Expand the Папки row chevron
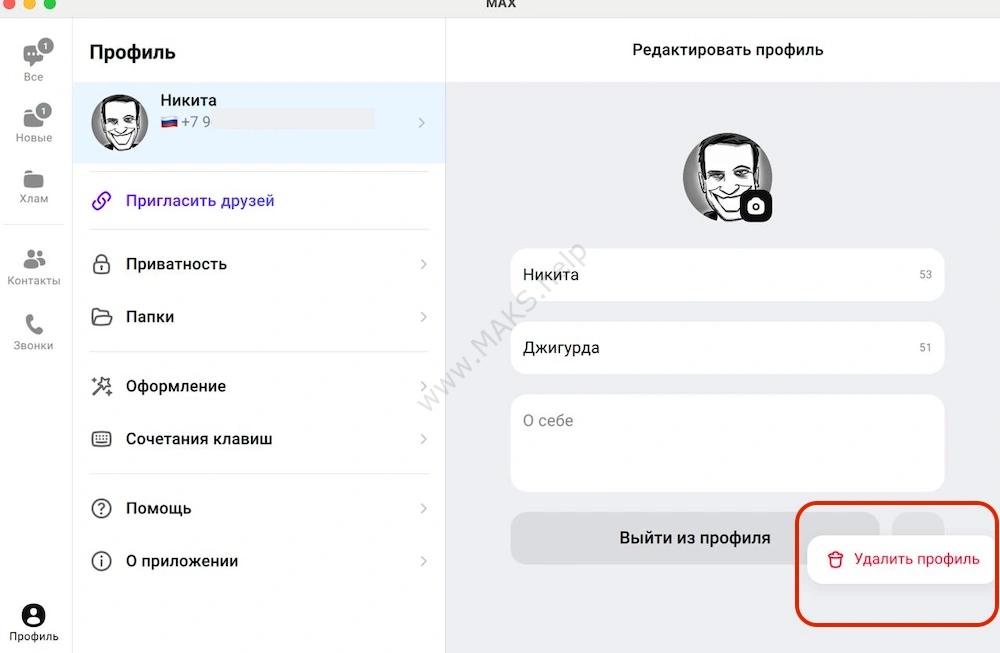1000x653 pixels. [x=423, y=317]
